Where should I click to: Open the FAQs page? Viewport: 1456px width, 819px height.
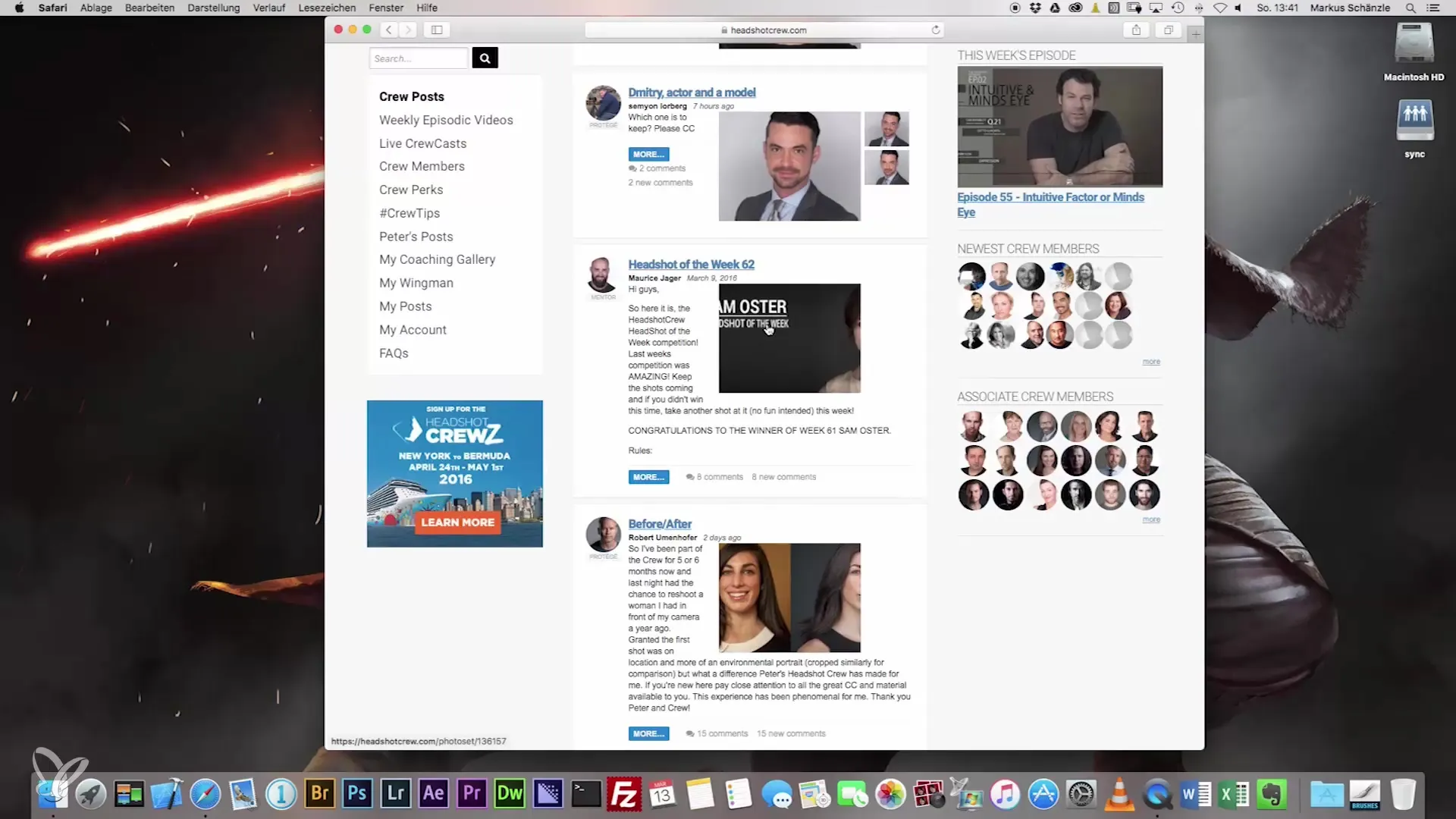(394, 353)
